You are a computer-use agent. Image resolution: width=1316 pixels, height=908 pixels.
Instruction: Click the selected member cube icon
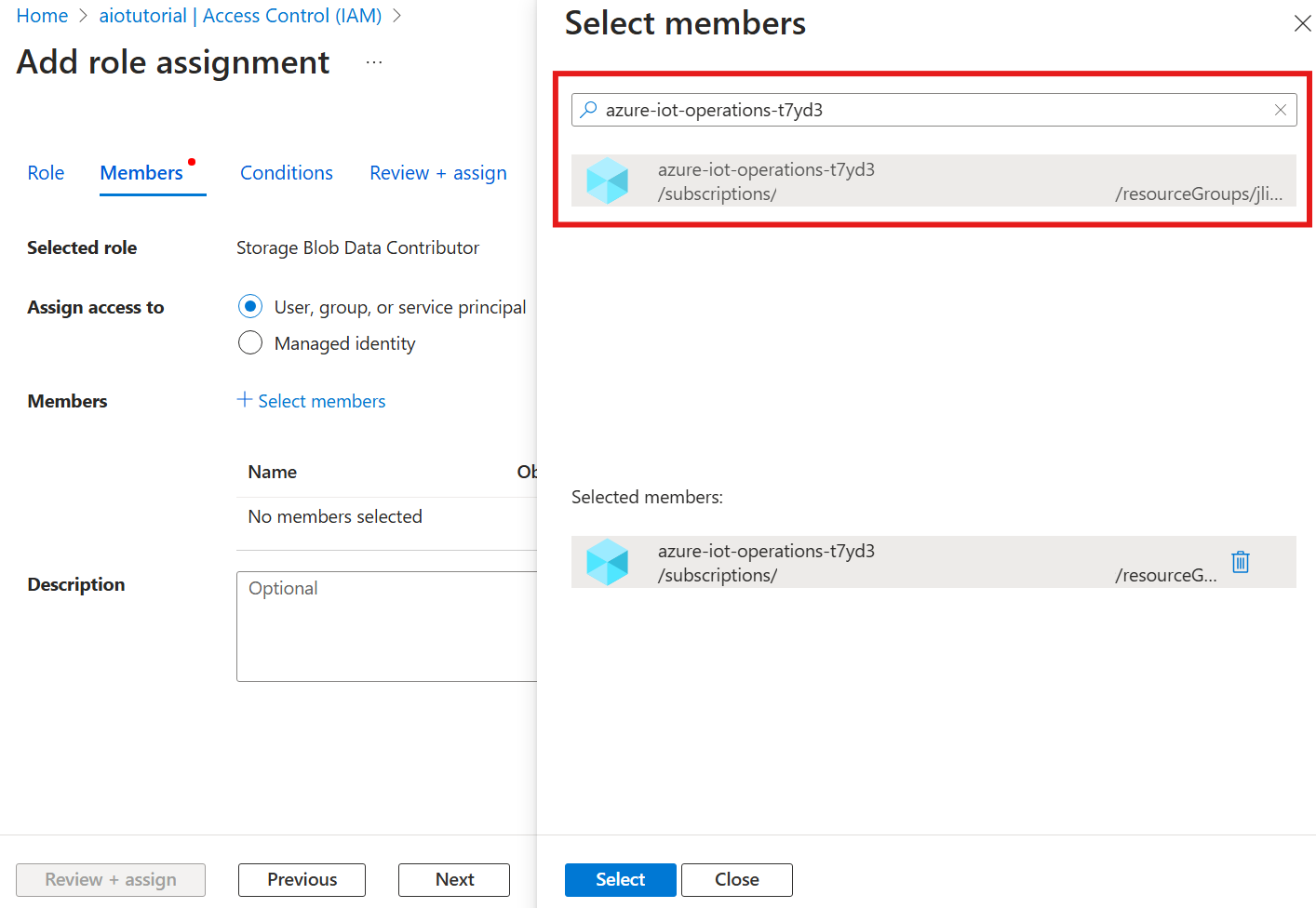(608, 562)
